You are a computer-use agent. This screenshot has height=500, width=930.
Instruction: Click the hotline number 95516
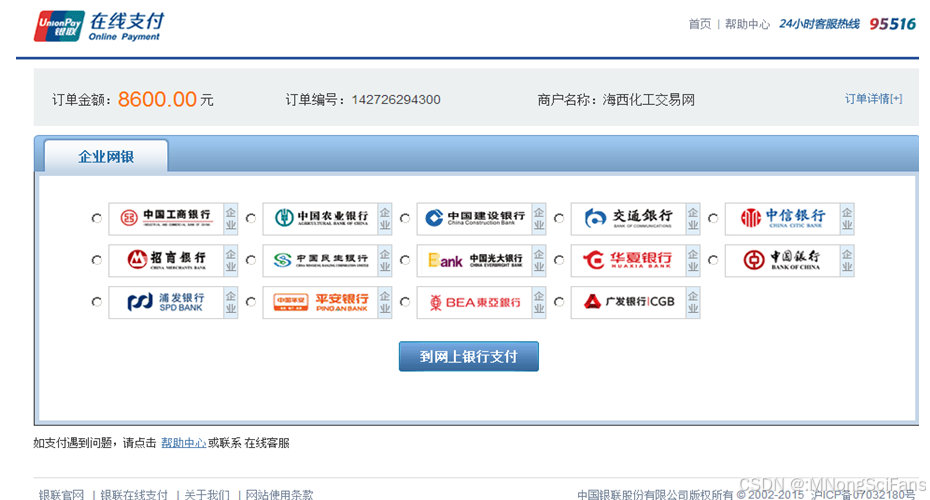(893, 24)
